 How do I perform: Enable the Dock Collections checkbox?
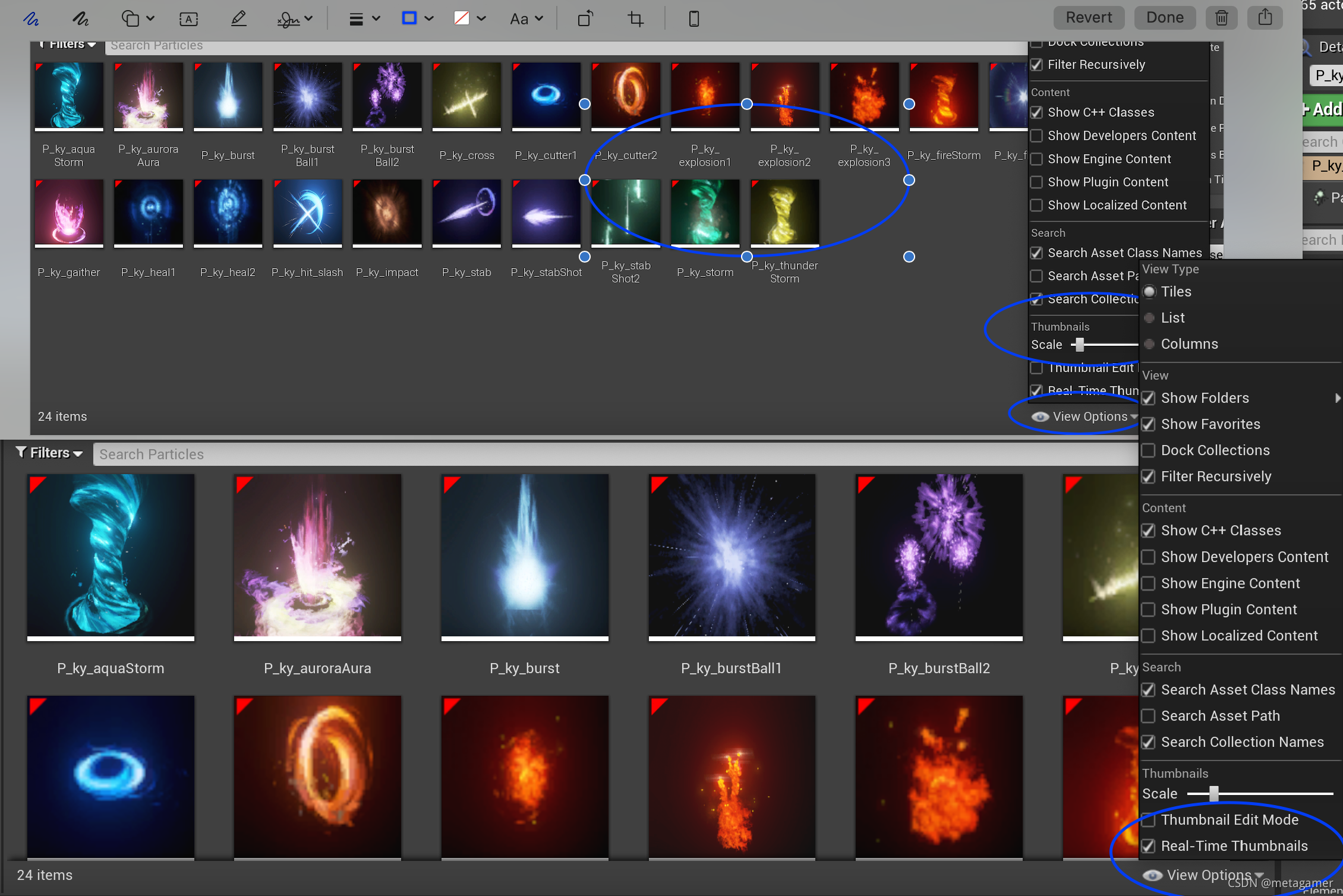tap(1149, 450)
